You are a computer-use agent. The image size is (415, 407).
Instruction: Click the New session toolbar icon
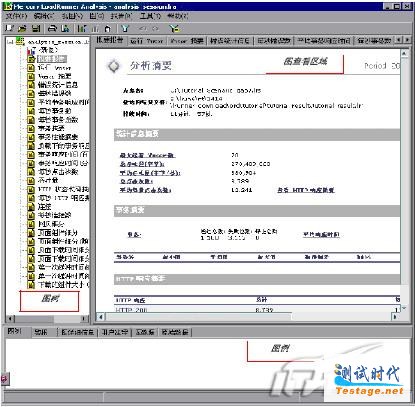point(9,28)
